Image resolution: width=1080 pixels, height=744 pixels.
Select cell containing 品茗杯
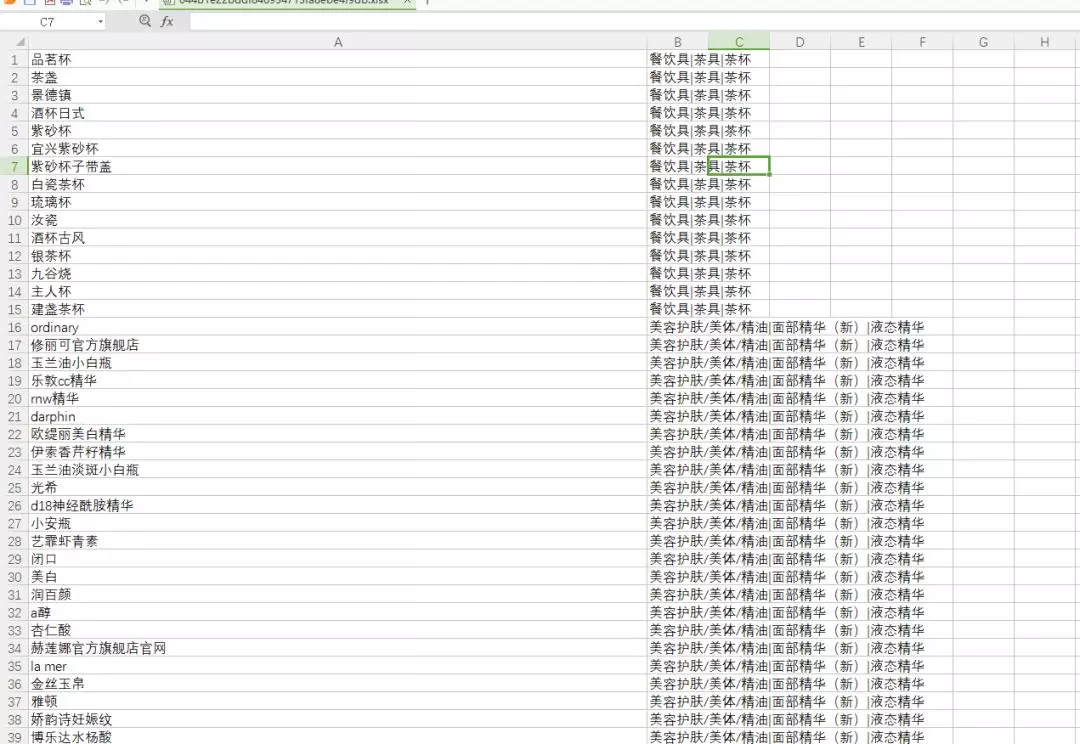(x=338, y=59)
